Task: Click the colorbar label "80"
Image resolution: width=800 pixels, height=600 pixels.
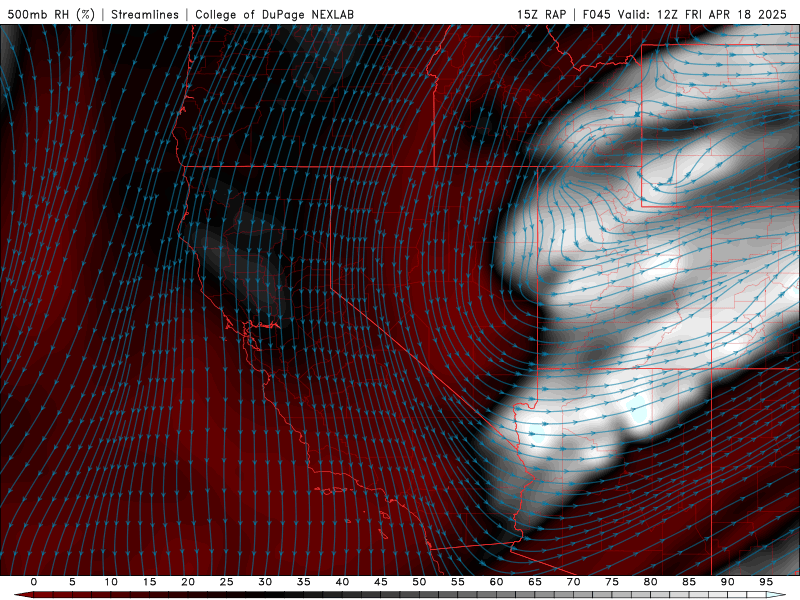Action: click(650, 582)
